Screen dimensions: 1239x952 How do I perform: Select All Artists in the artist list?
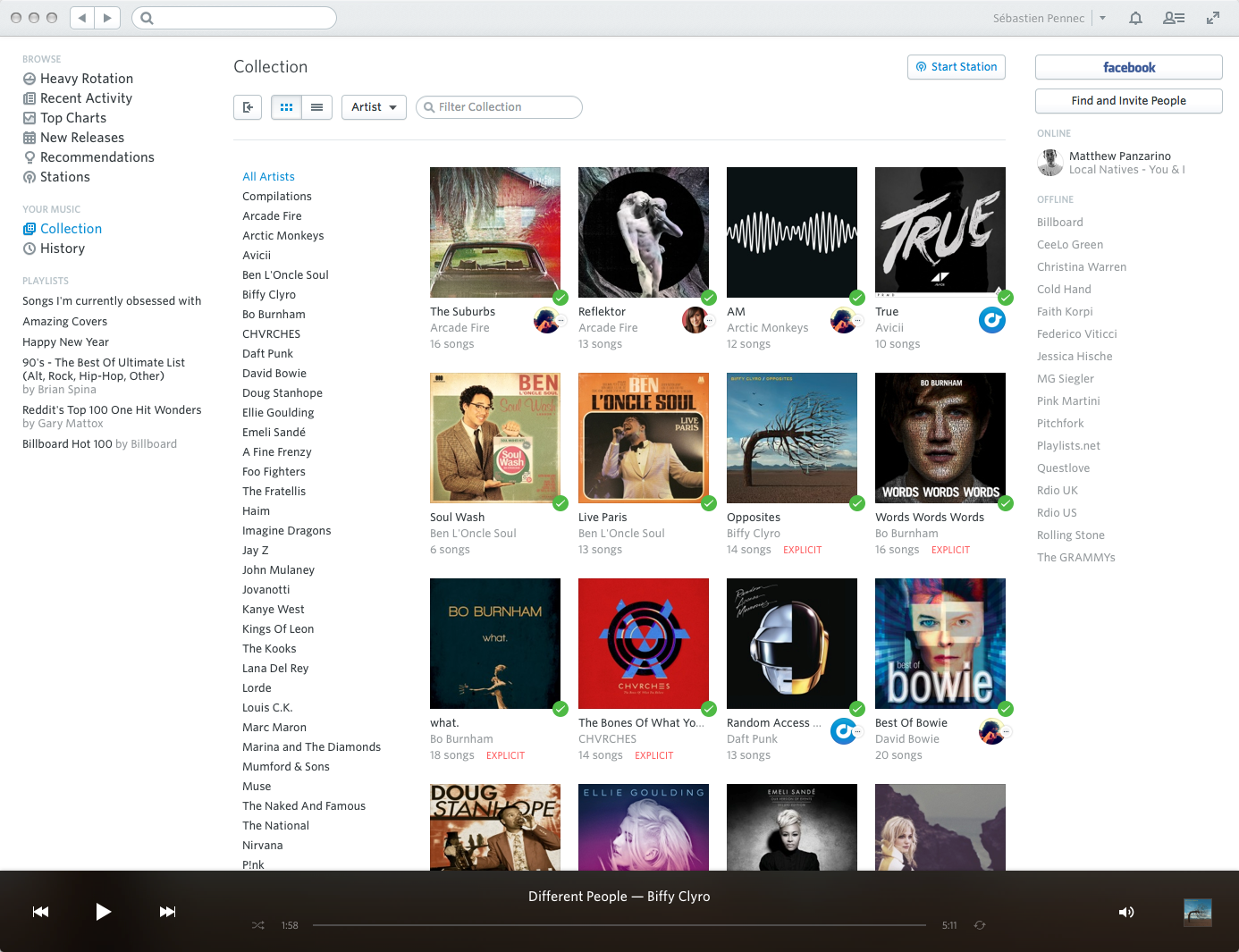(x=268, y=177)
